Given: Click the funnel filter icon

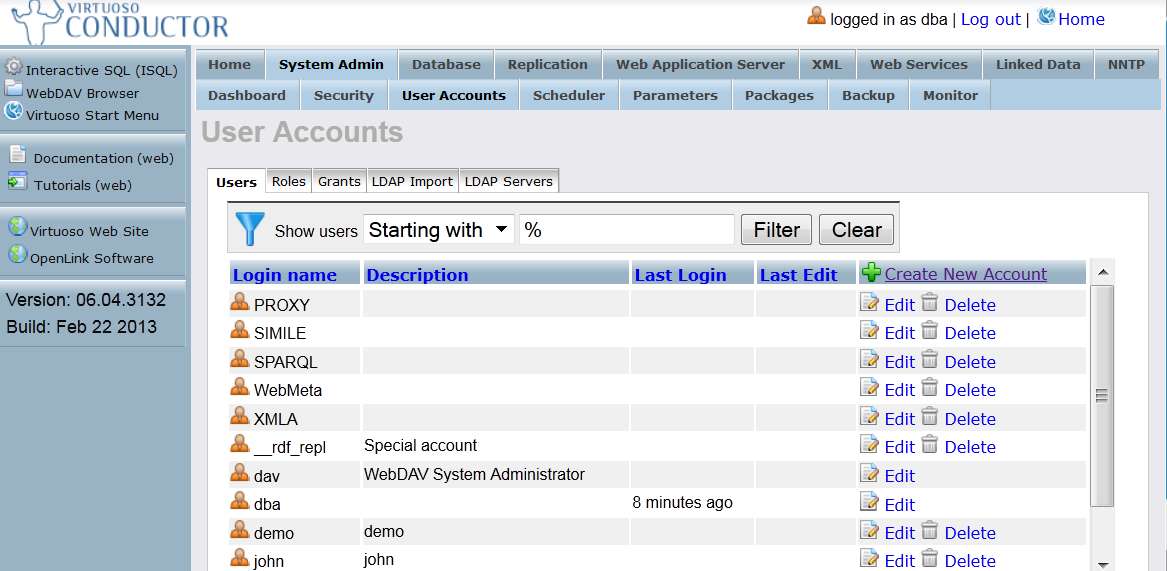Looking at the screenshot, I should tap(250, 228).
